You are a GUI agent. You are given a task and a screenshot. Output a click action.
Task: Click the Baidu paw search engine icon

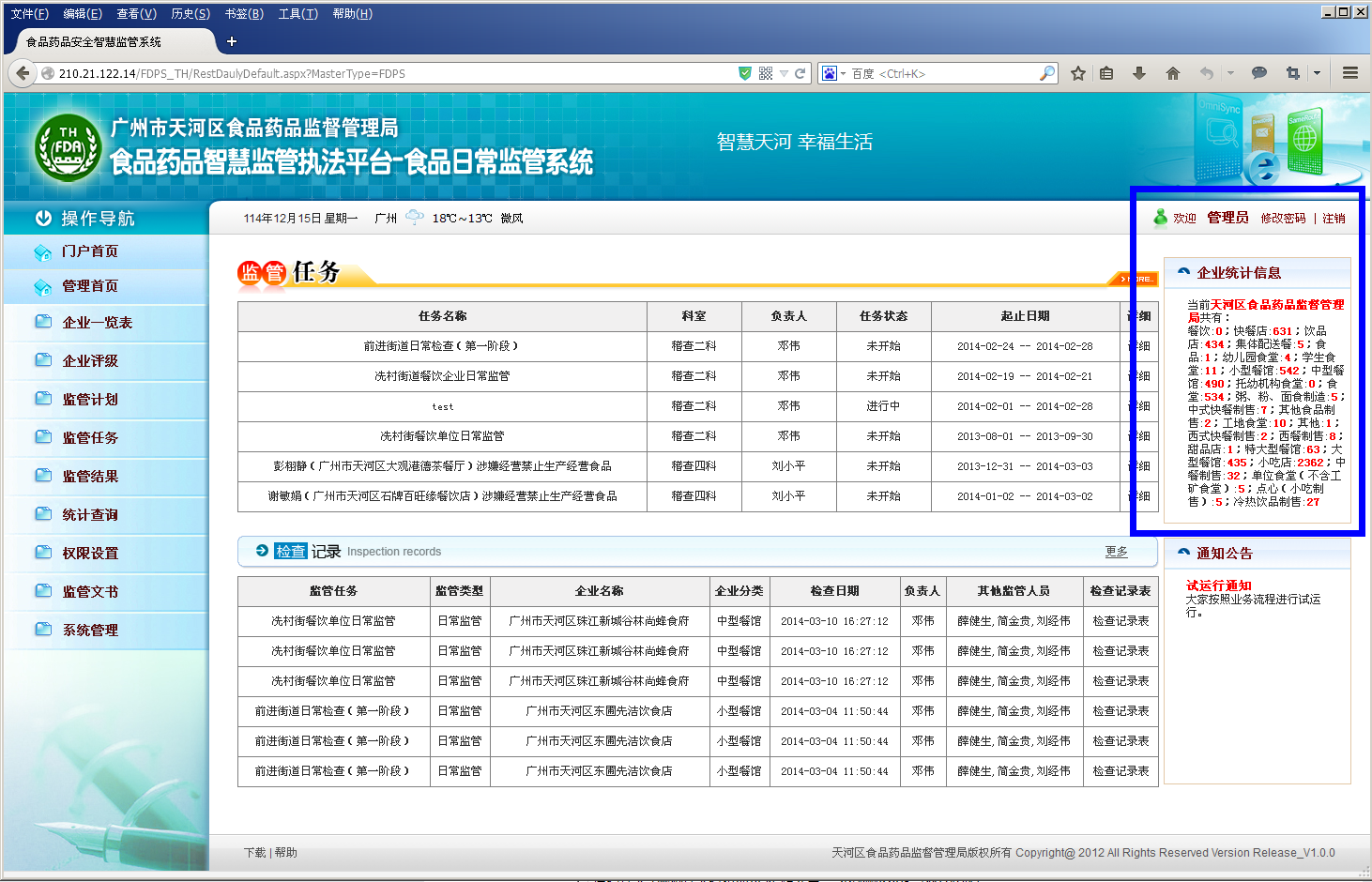click(830, 73)
